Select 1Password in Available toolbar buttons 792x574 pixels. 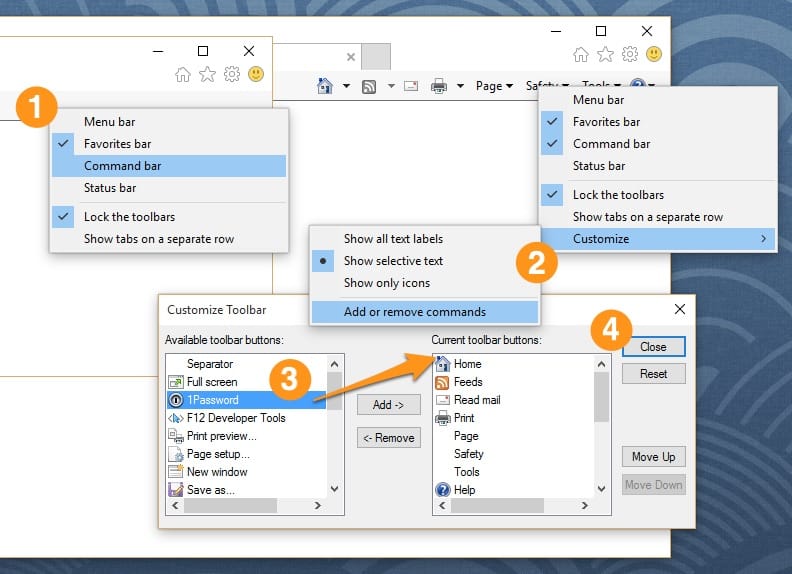tap(212, 400)
